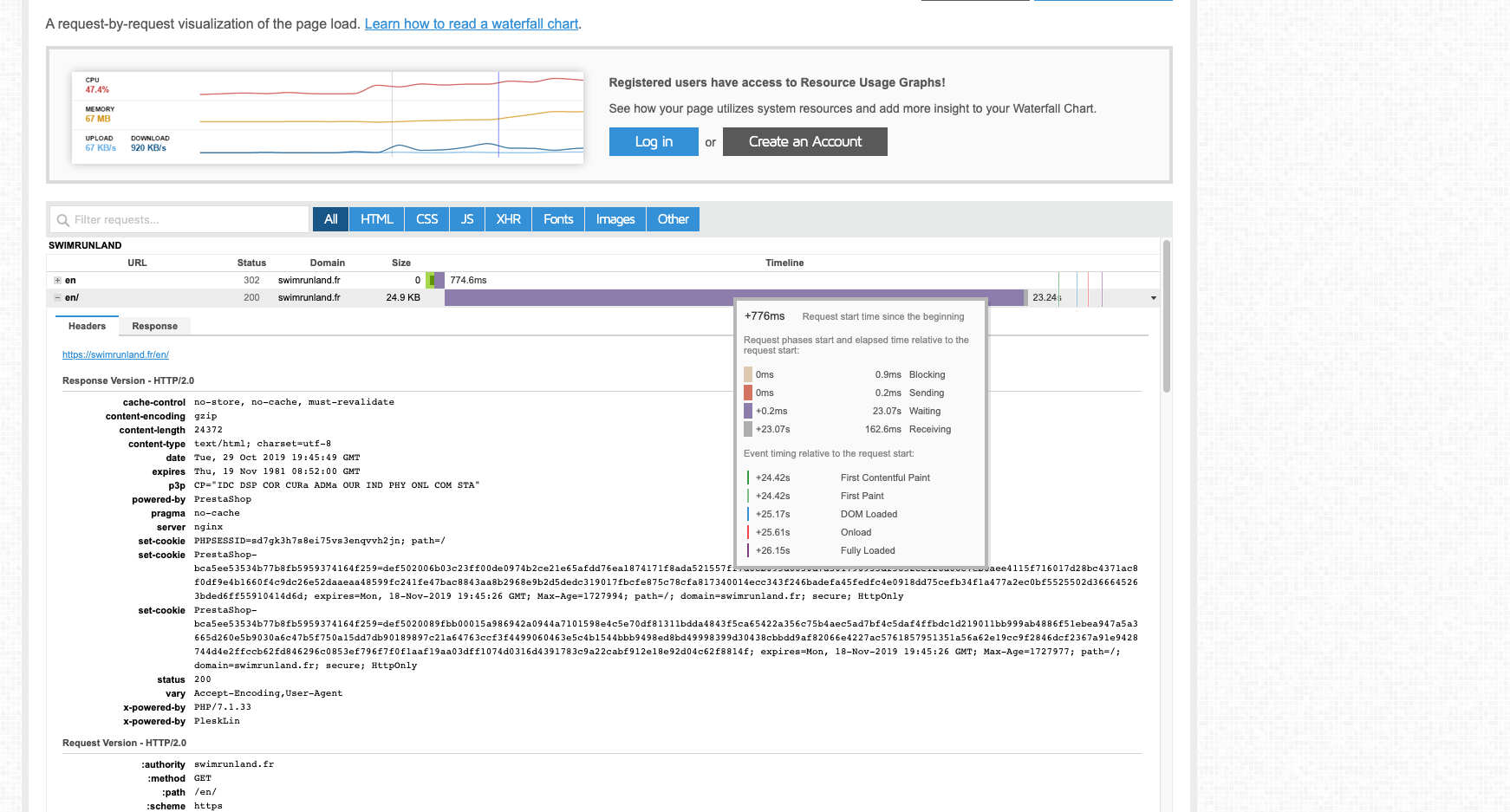Filter requests by HTML
This screenshot has width=1510, height=812.
click(x=376, y=219)
